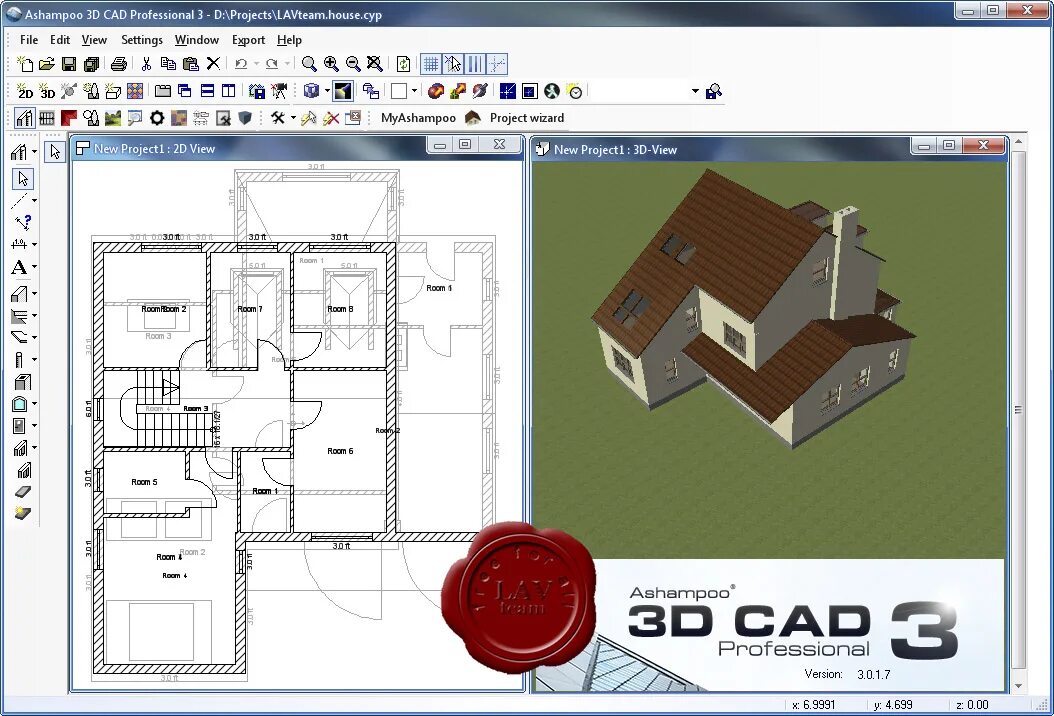Open the Edit menu
1054x716 pixels.
coord(60,40)
